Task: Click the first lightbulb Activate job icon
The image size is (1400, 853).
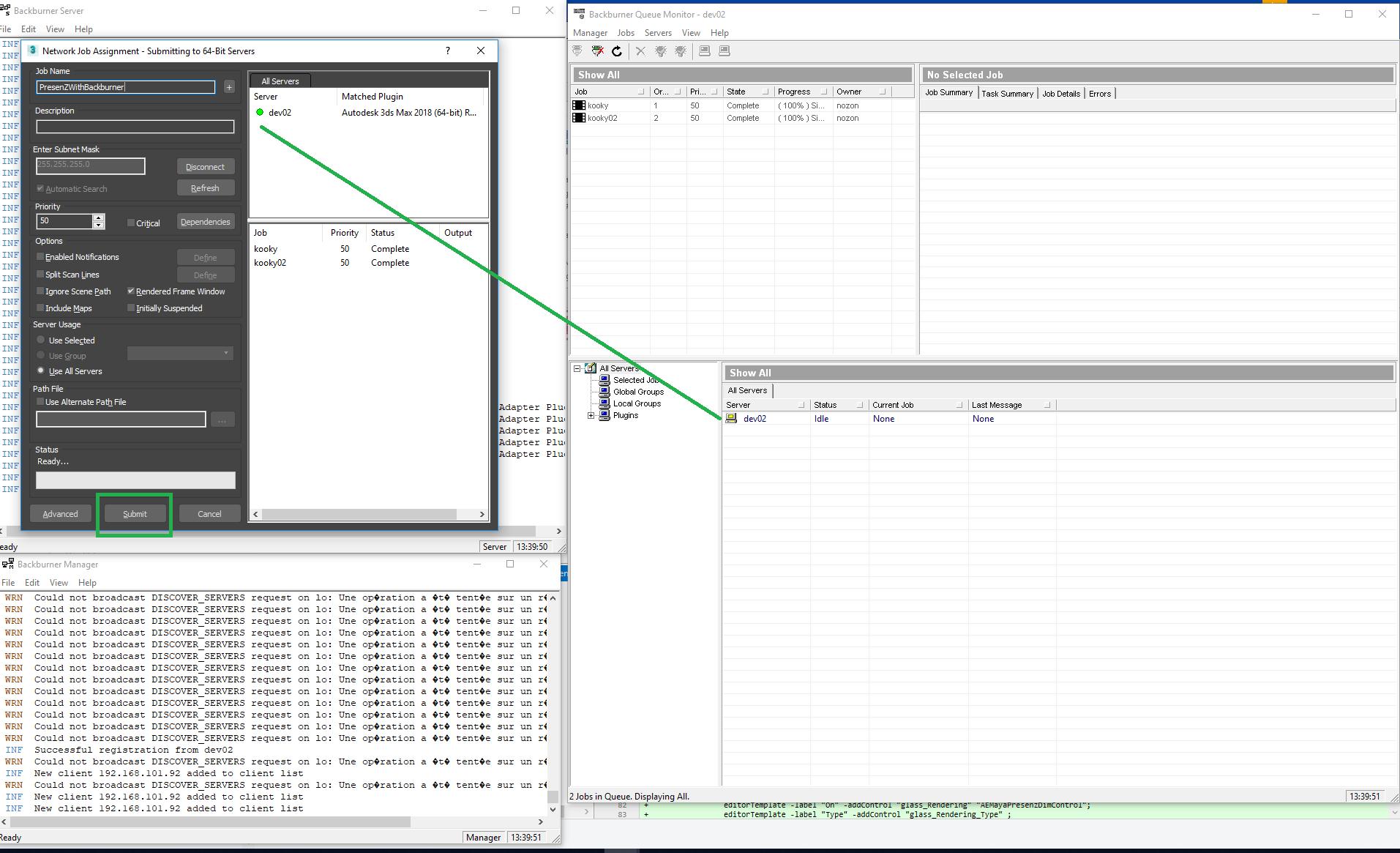Action: (x=661, y=51)
